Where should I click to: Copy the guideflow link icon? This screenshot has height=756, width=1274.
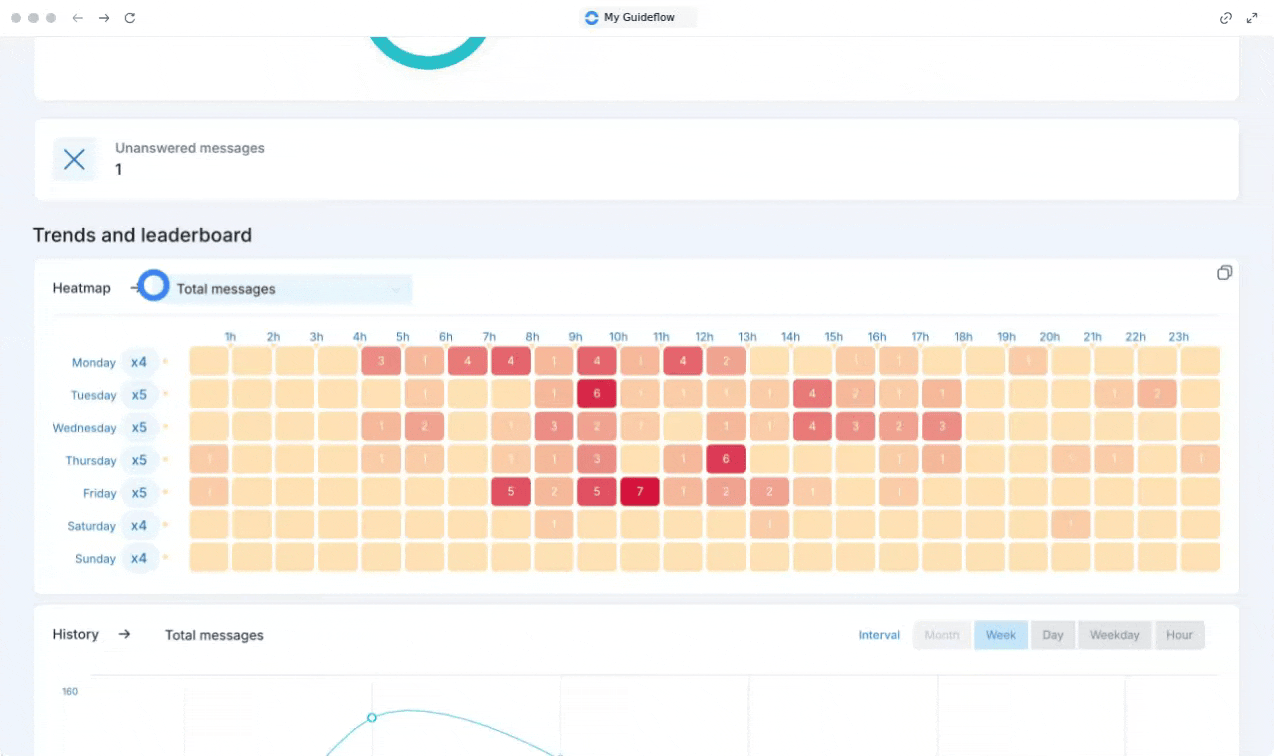click(x=1226, y=18)
